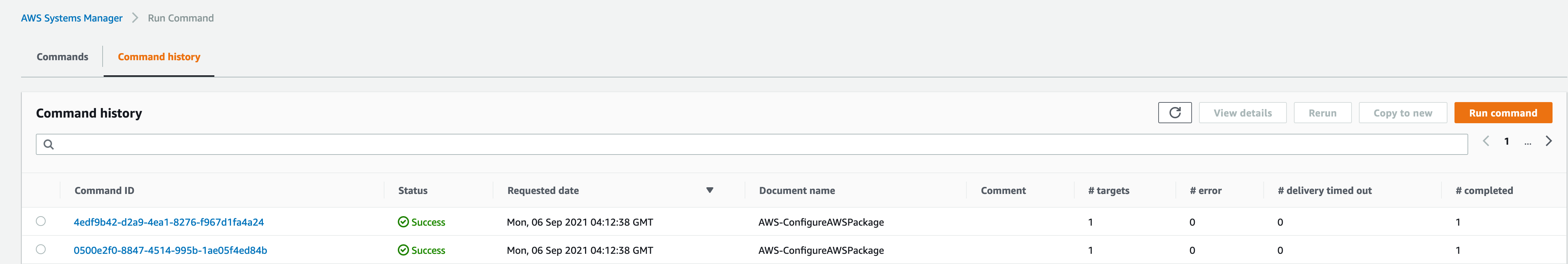Open the pagination ellipsis
This screenshot has width=1568, height=264.
tap(1527, 143)
